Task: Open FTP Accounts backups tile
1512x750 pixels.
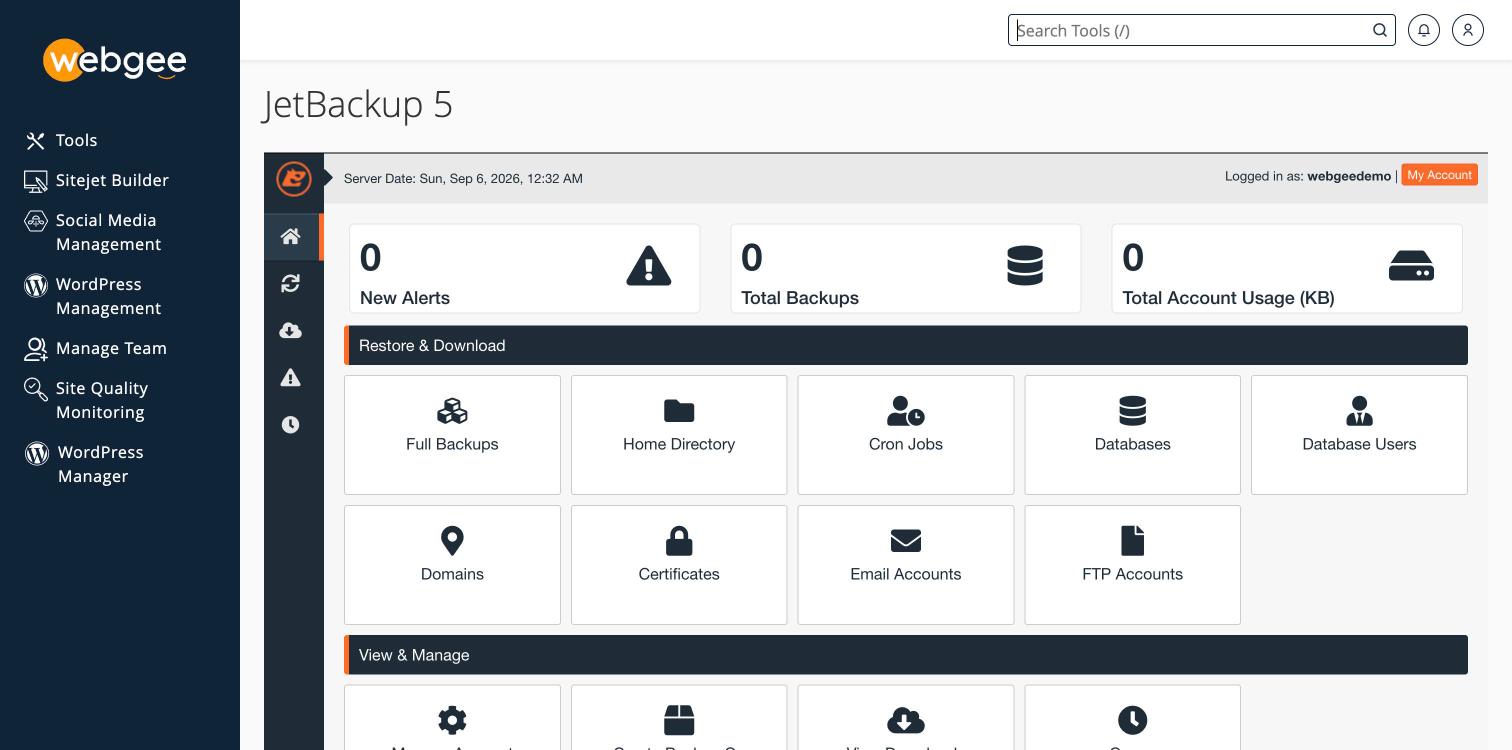Action: (x=1132, y=565)
